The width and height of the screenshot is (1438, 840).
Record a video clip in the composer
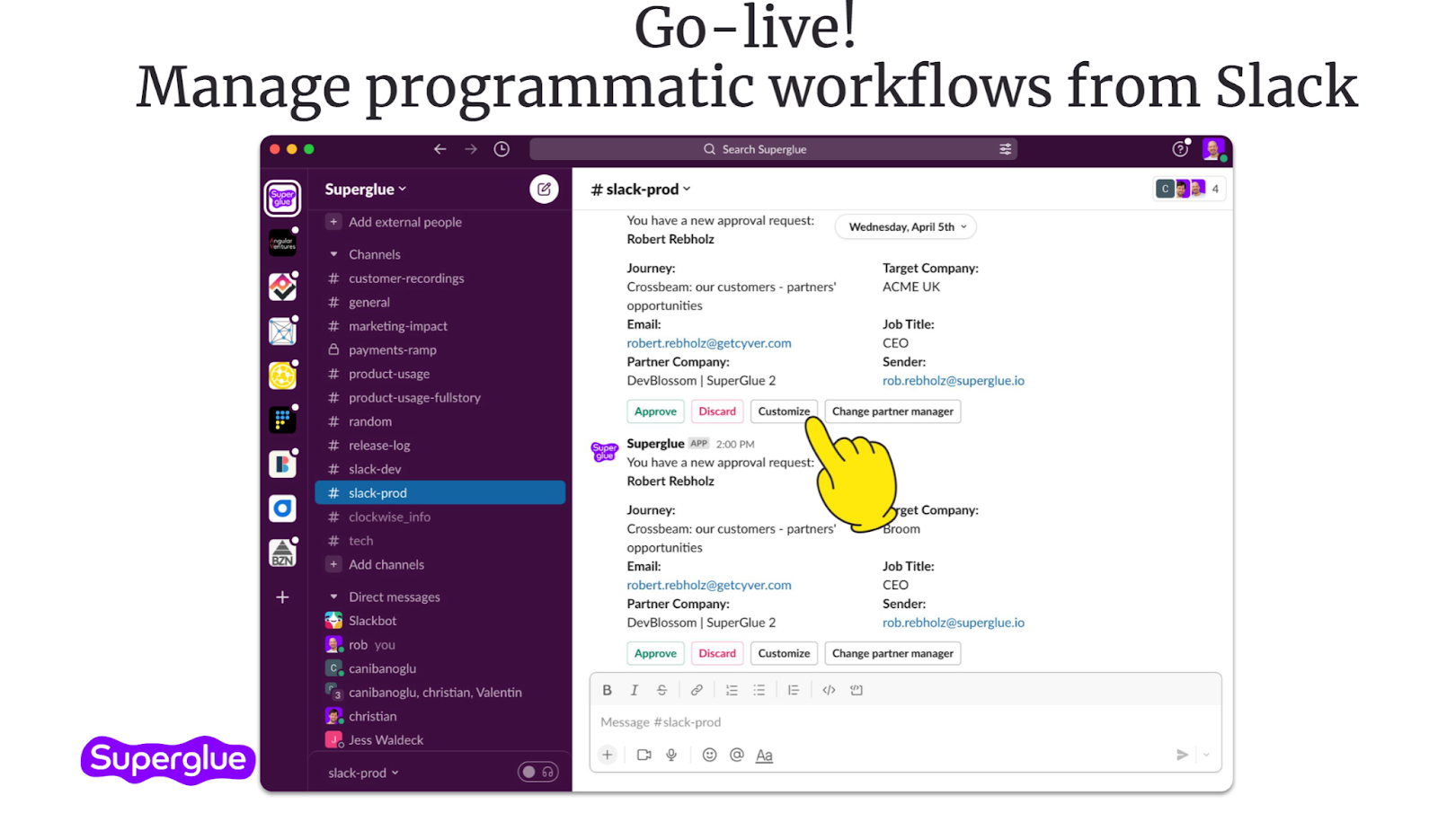[644, 755]
